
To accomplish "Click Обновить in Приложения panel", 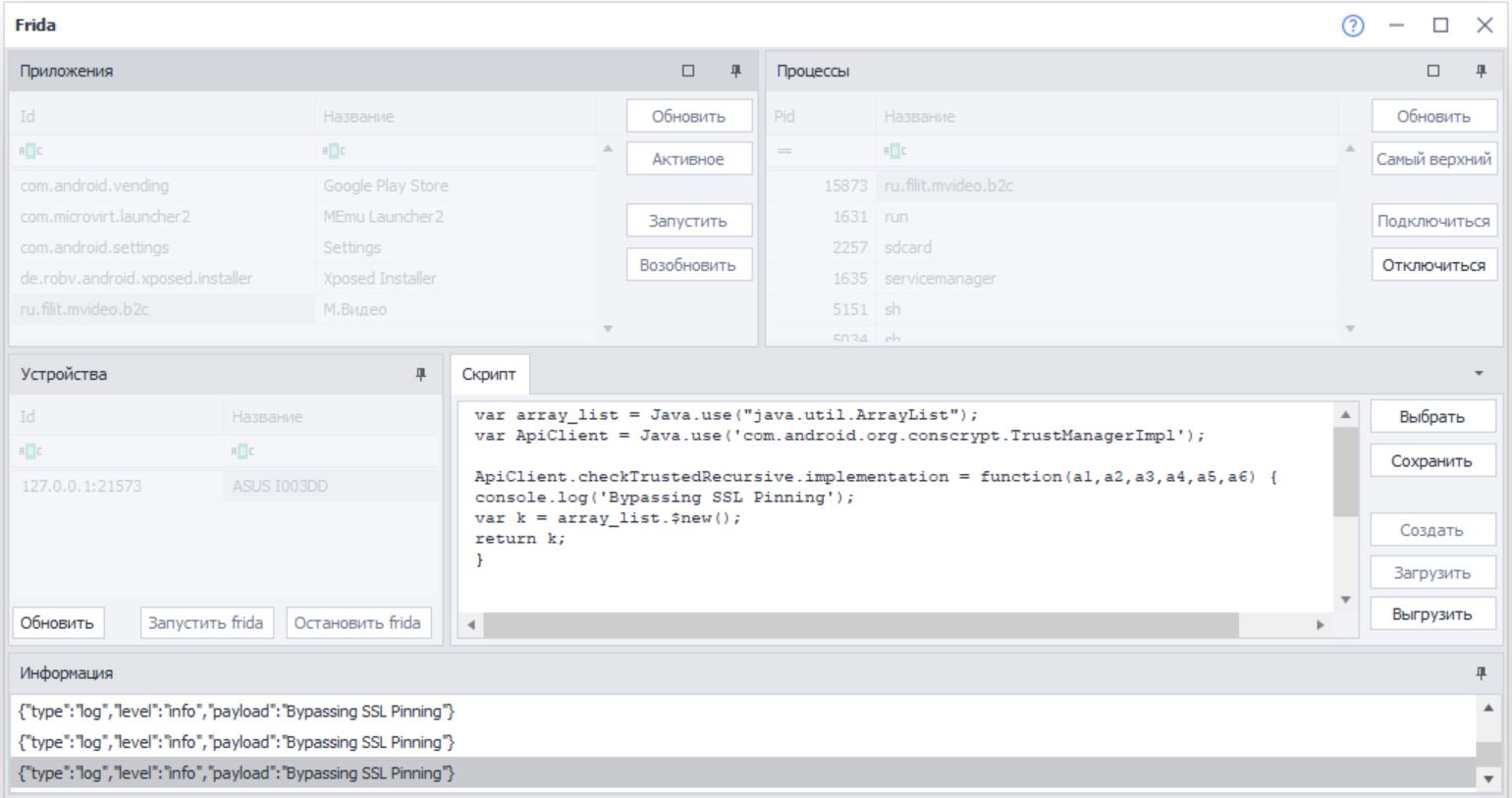I will pyautogui.click(x=689, y=116).
